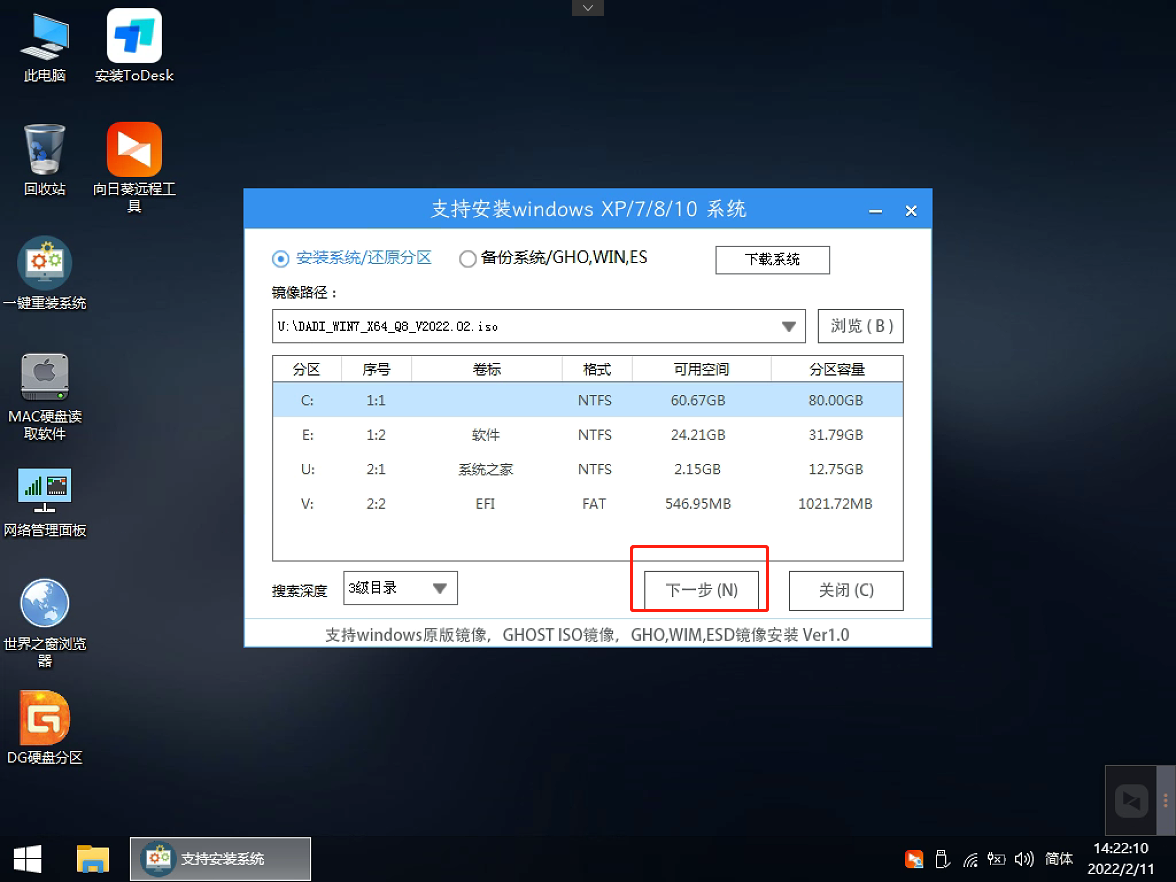Screen dimensions: 1176x882
Task: Click the battery status tray icon
Action: point(997,860)
